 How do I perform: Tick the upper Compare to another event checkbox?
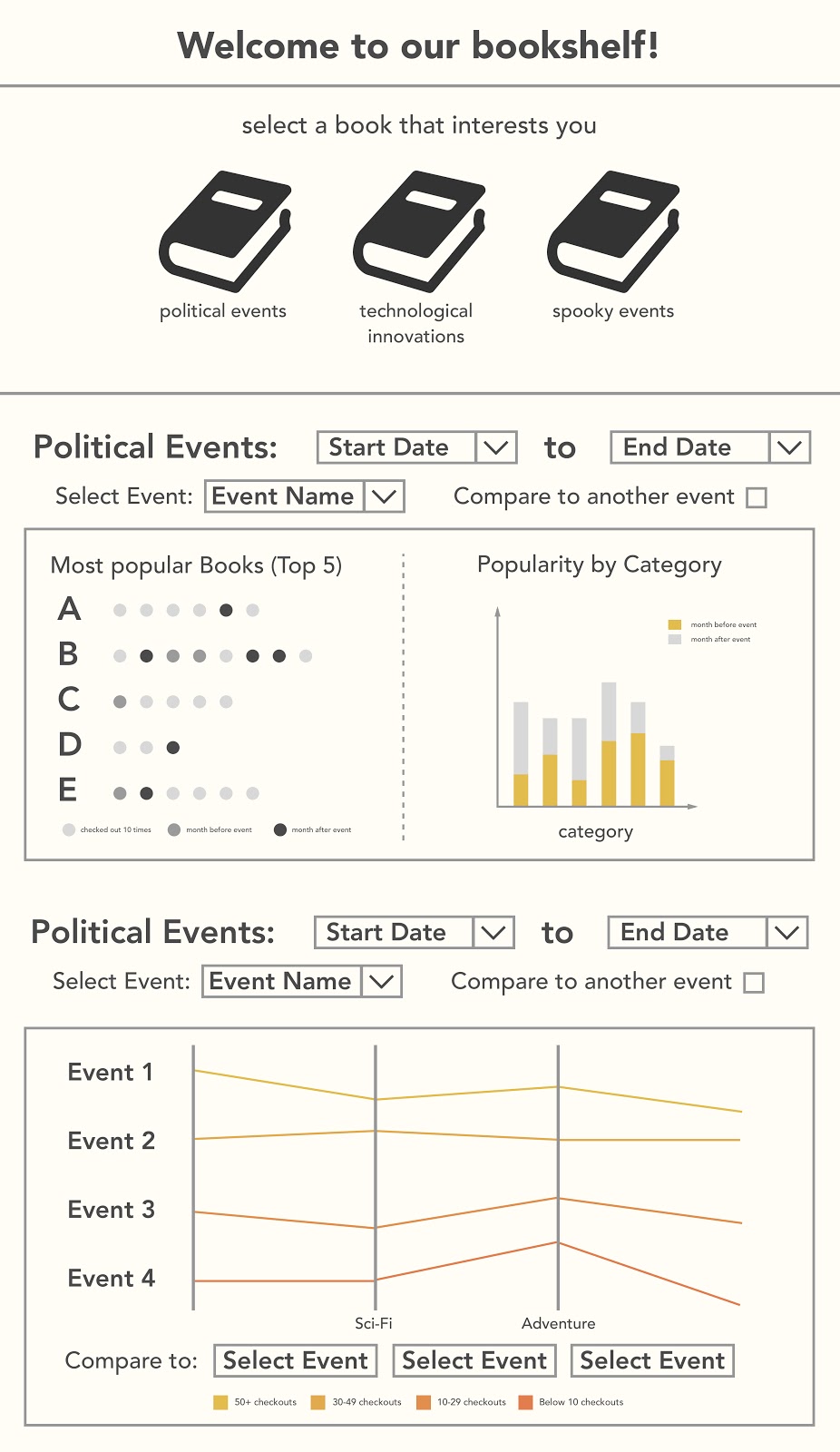pyautogui.click(x=757, y=497)
